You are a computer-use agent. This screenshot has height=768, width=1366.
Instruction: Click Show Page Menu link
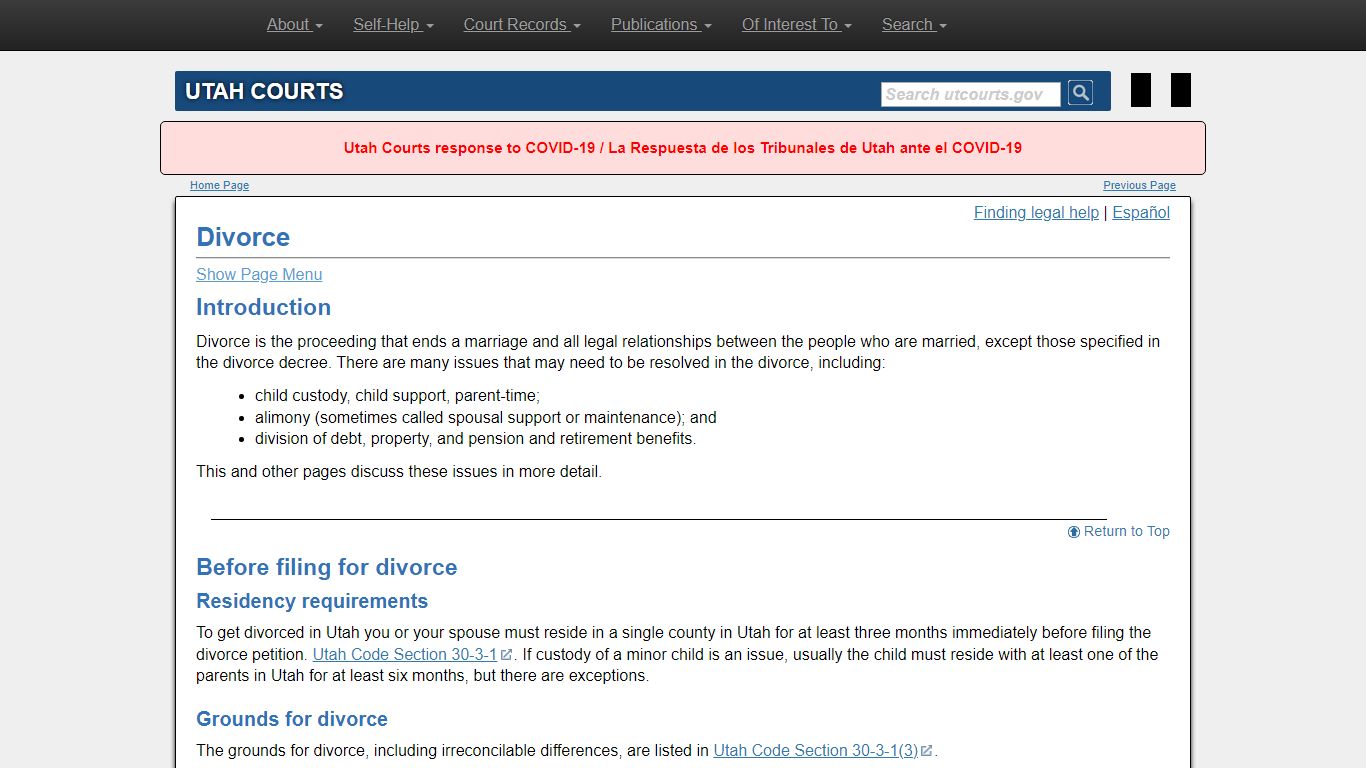click(x=259, y=275)
